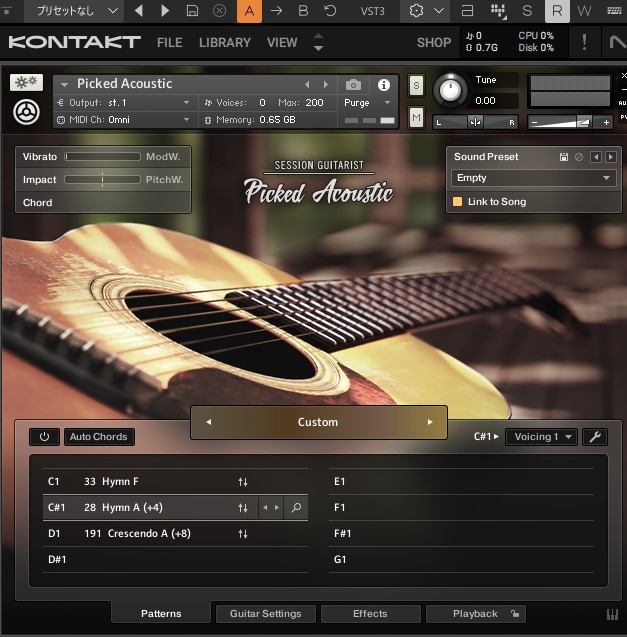Go to previous song with Custom left arrow

click(208, 422)
